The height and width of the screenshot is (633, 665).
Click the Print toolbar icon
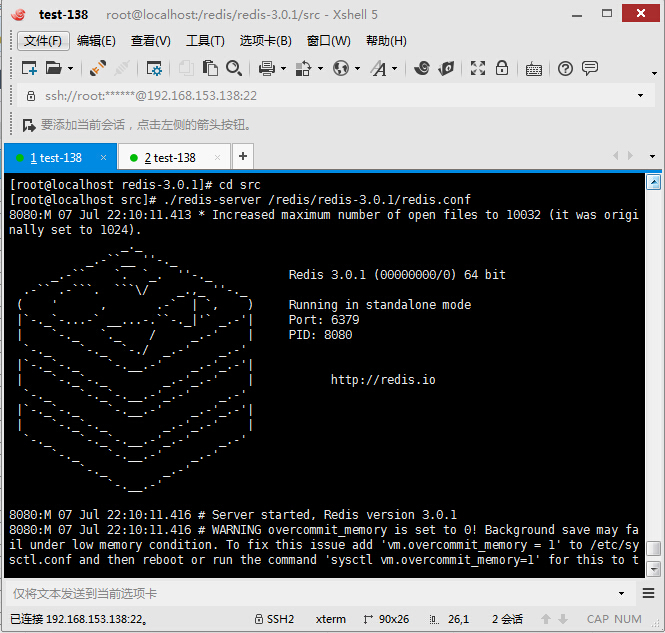[x=267, y=68]
